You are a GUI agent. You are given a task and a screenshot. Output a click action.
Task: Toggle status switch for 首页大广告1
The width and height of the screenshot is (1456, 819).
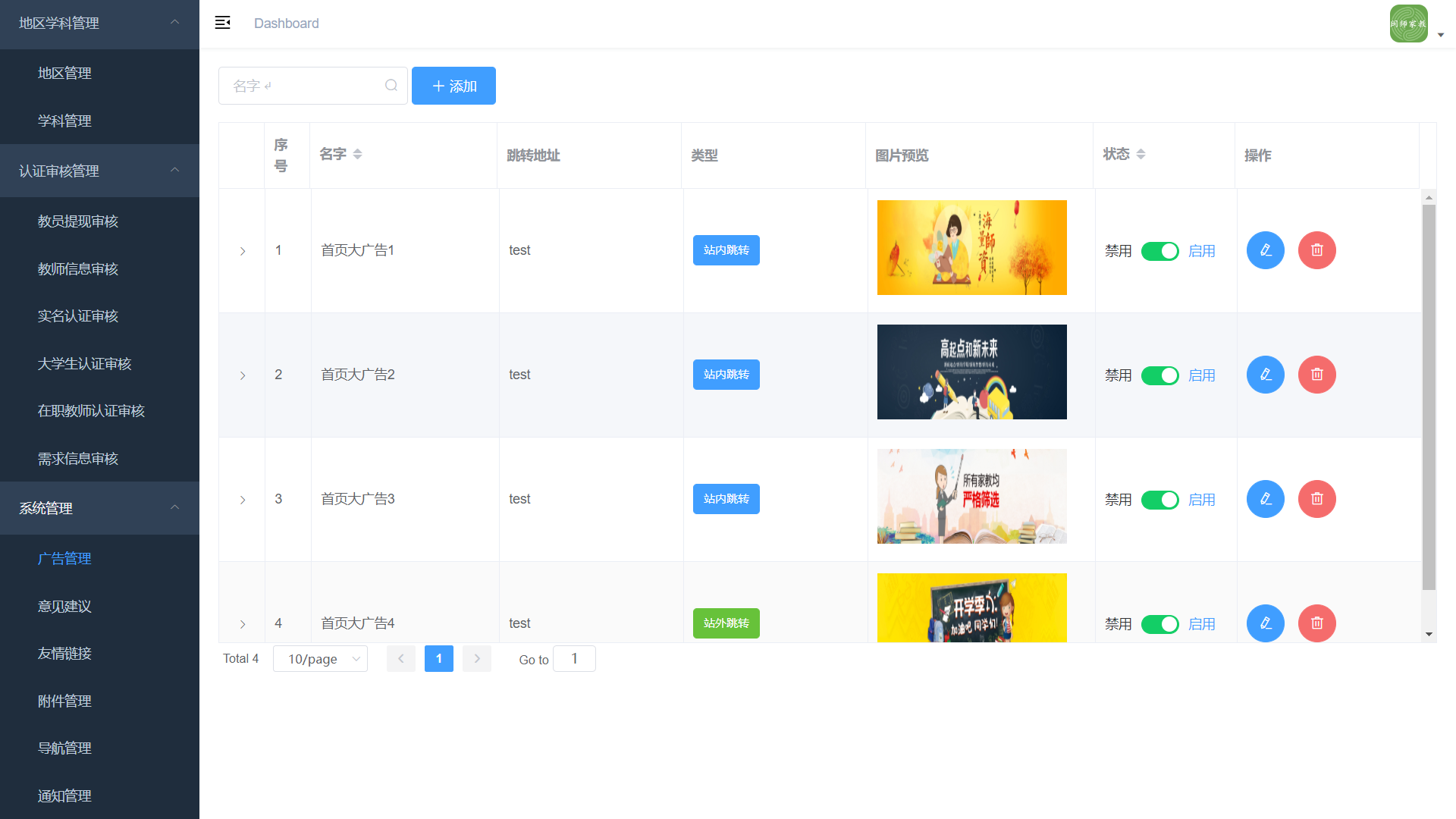[1159, 251]
